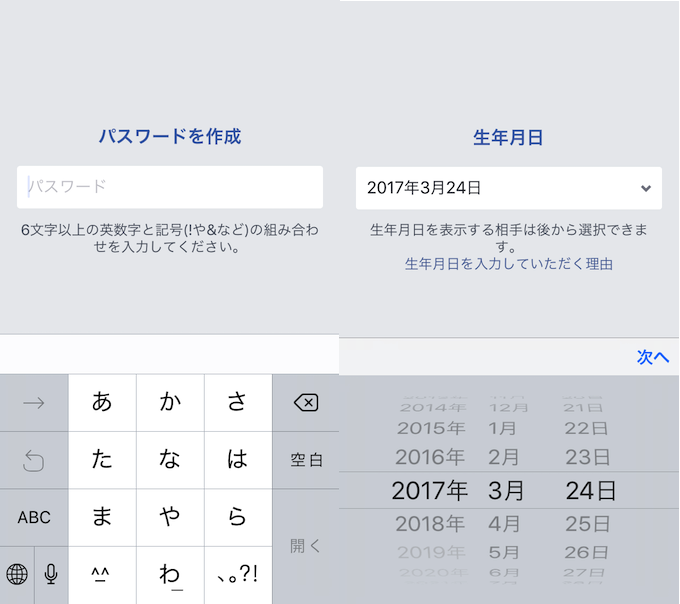The height and width of the screenshot is (604, 680).
Task: Tap 次へ to proceed
Action: click(652, 357)
